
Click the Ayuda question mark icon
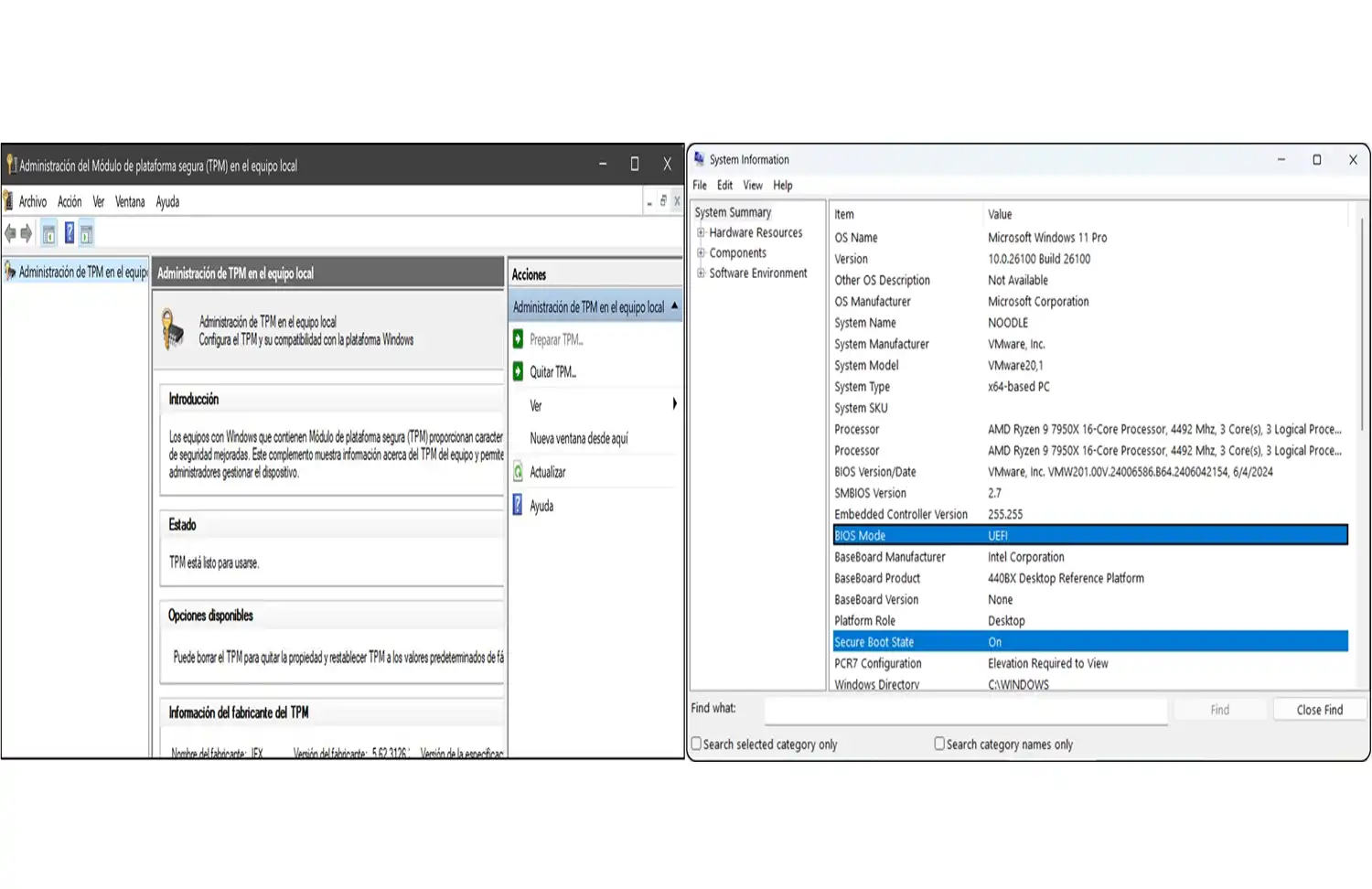[518, 505]
